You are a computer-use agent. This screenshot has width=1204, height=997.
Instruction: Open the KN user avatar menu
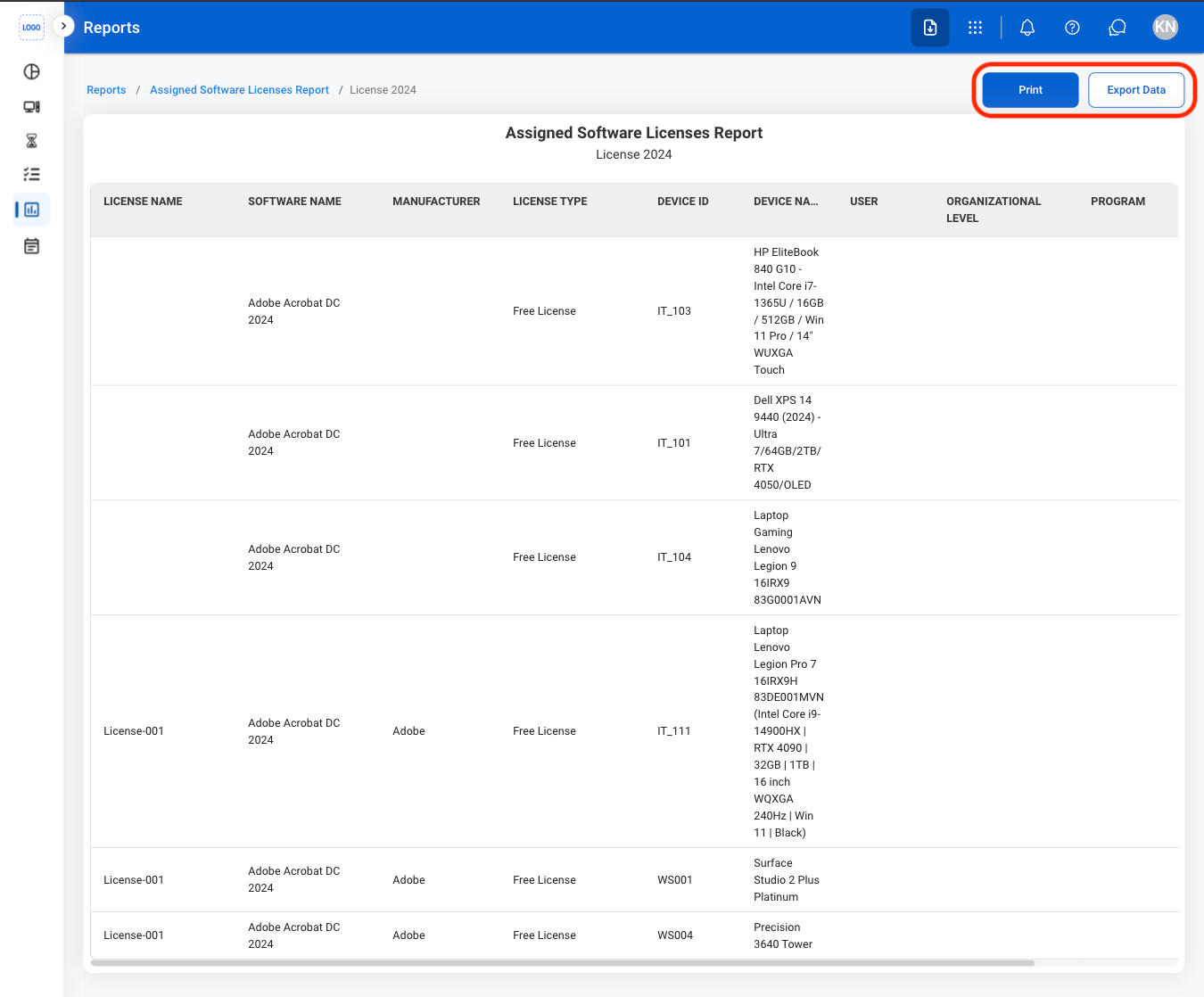[1165, 27]
